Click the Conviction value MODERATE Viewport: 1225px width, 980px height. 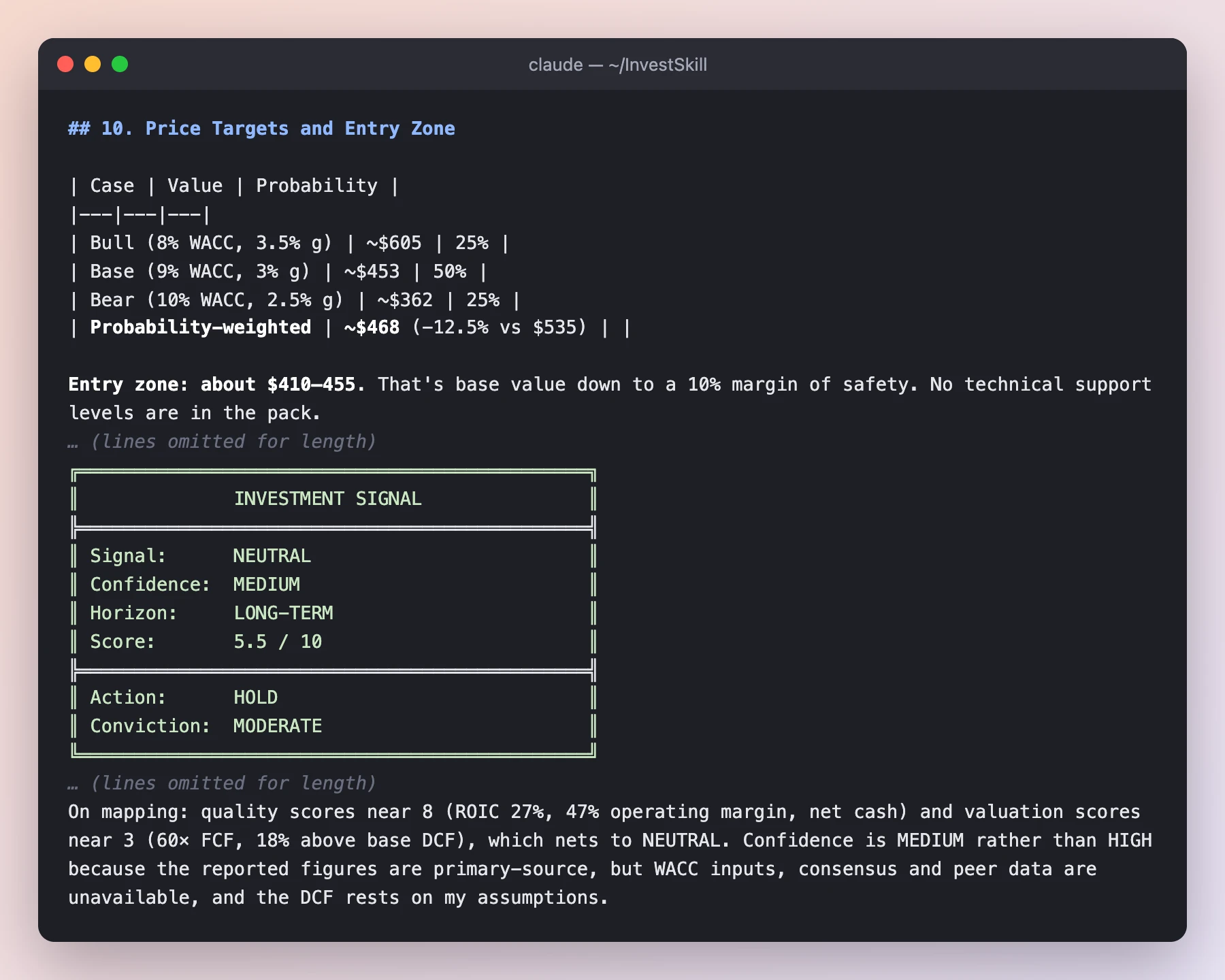click(x=278, y=726)
